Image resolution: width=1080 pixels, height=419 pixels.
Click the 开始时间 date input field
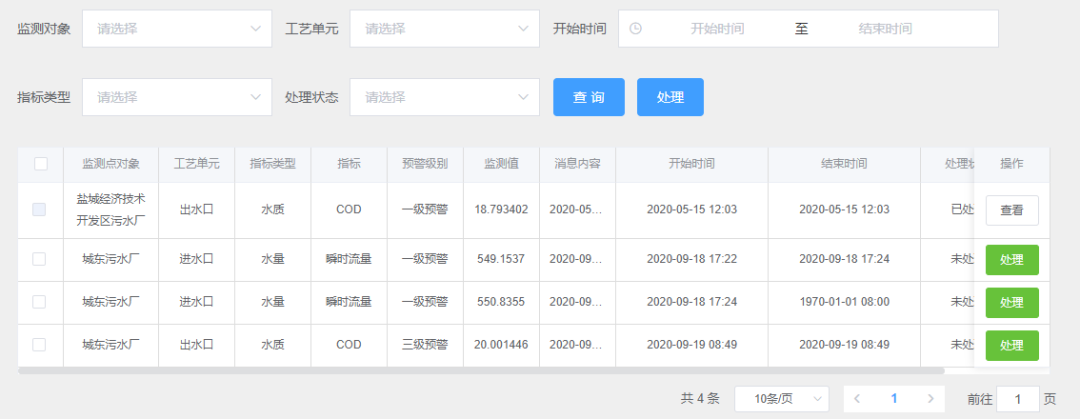click(717, 29)
